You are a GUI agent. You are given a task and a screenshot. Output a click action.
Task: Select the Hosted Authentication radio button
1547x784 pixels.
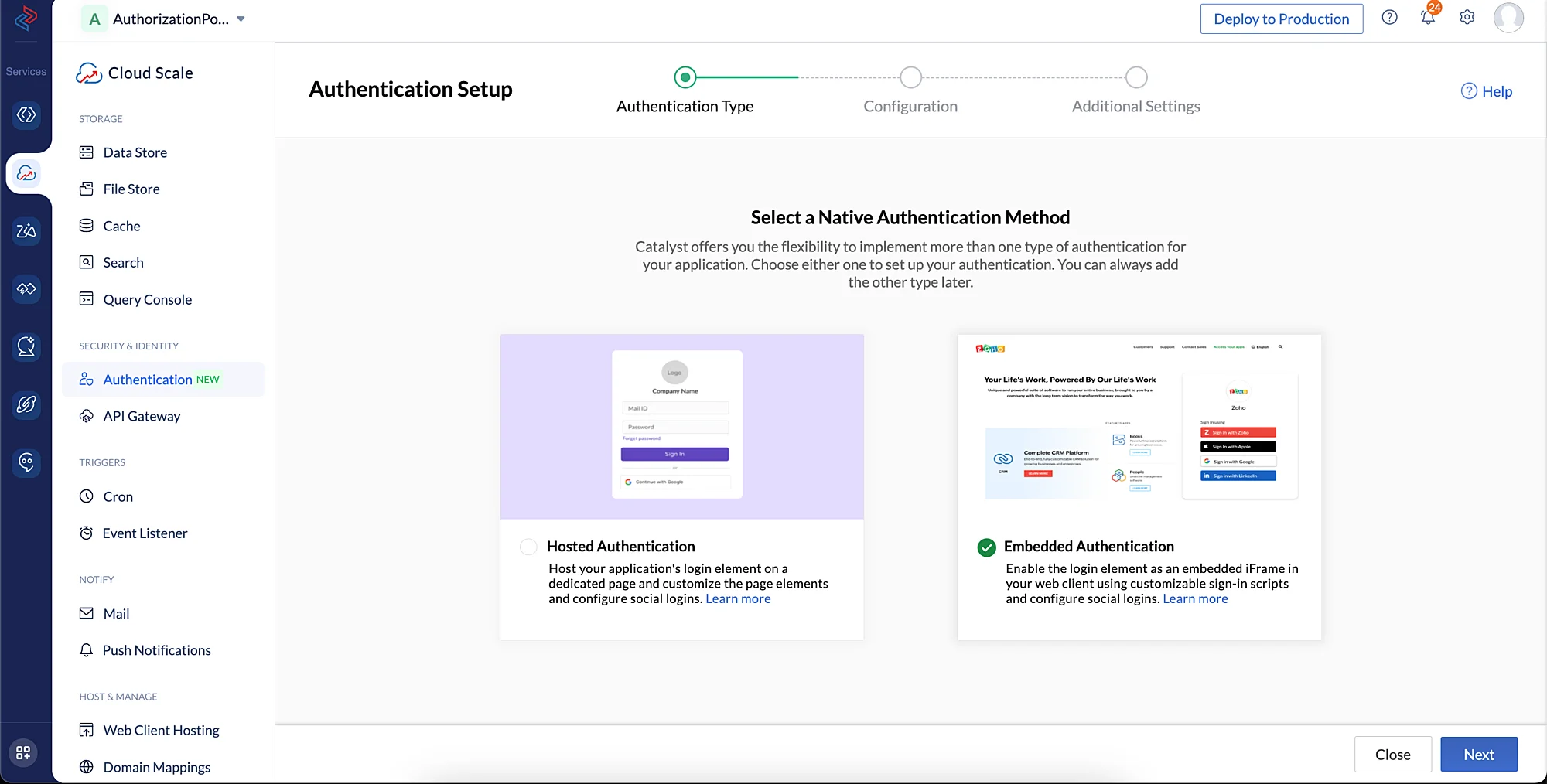point(528,547)
